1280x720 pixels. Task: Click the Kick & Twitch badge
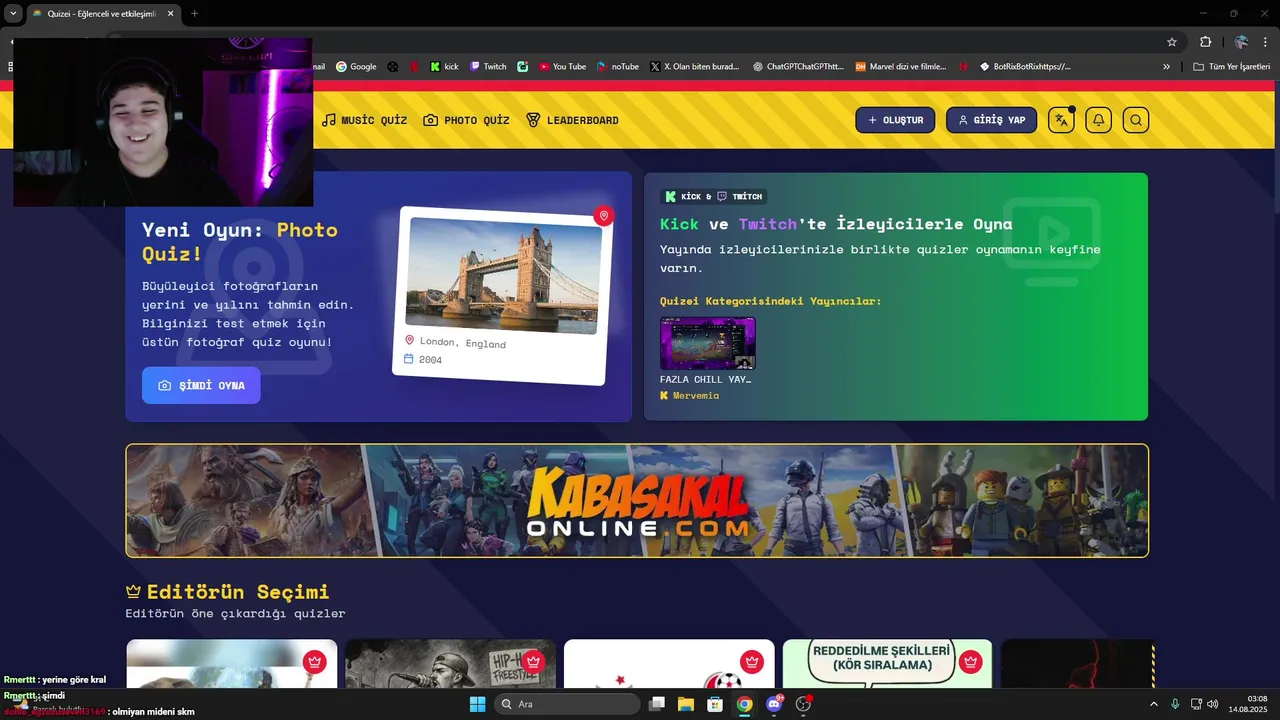point(714,196)
